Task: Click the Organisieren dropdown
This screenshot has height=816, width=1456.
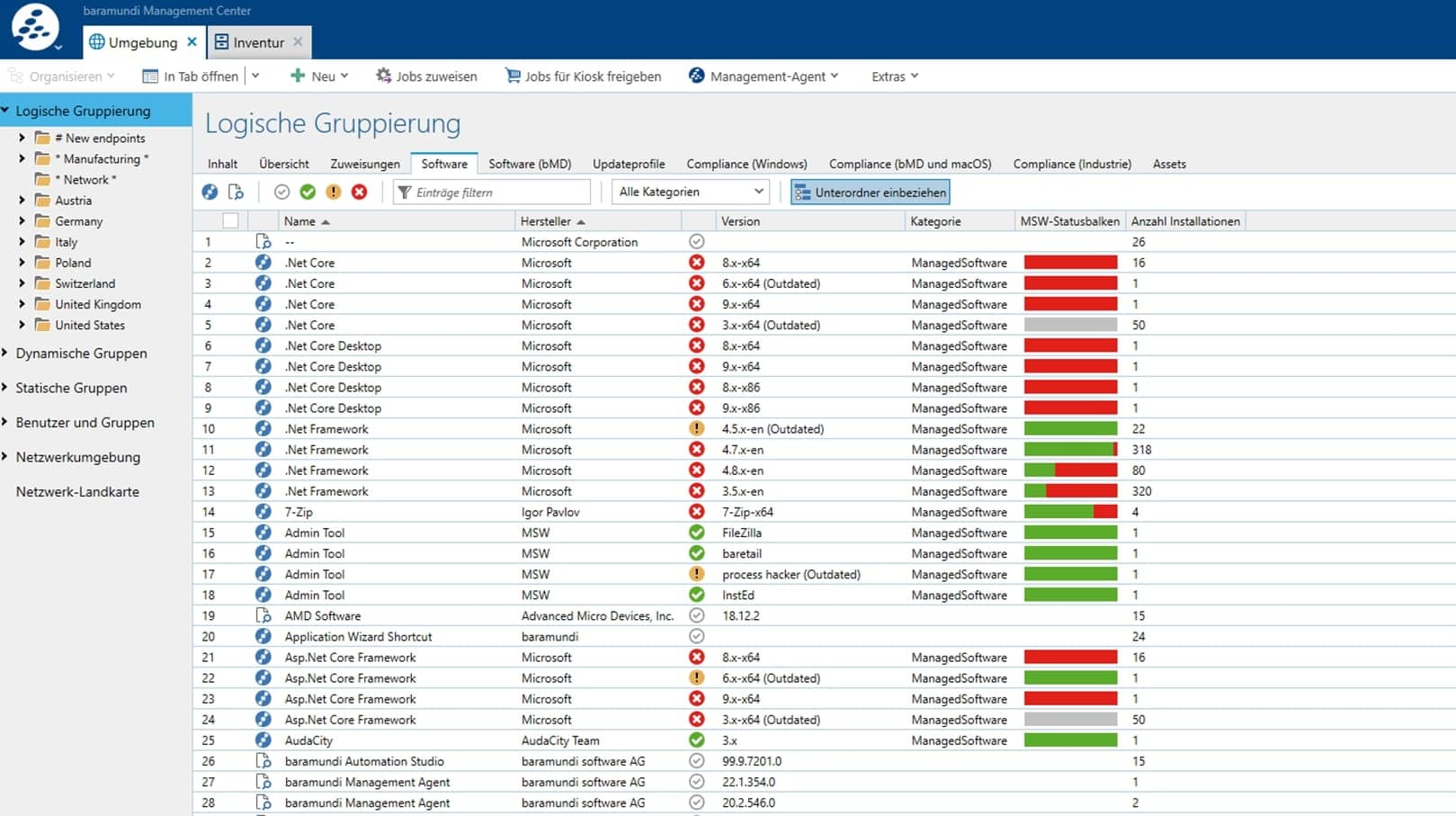Action: pyautogui.click(x=62, y=76)
